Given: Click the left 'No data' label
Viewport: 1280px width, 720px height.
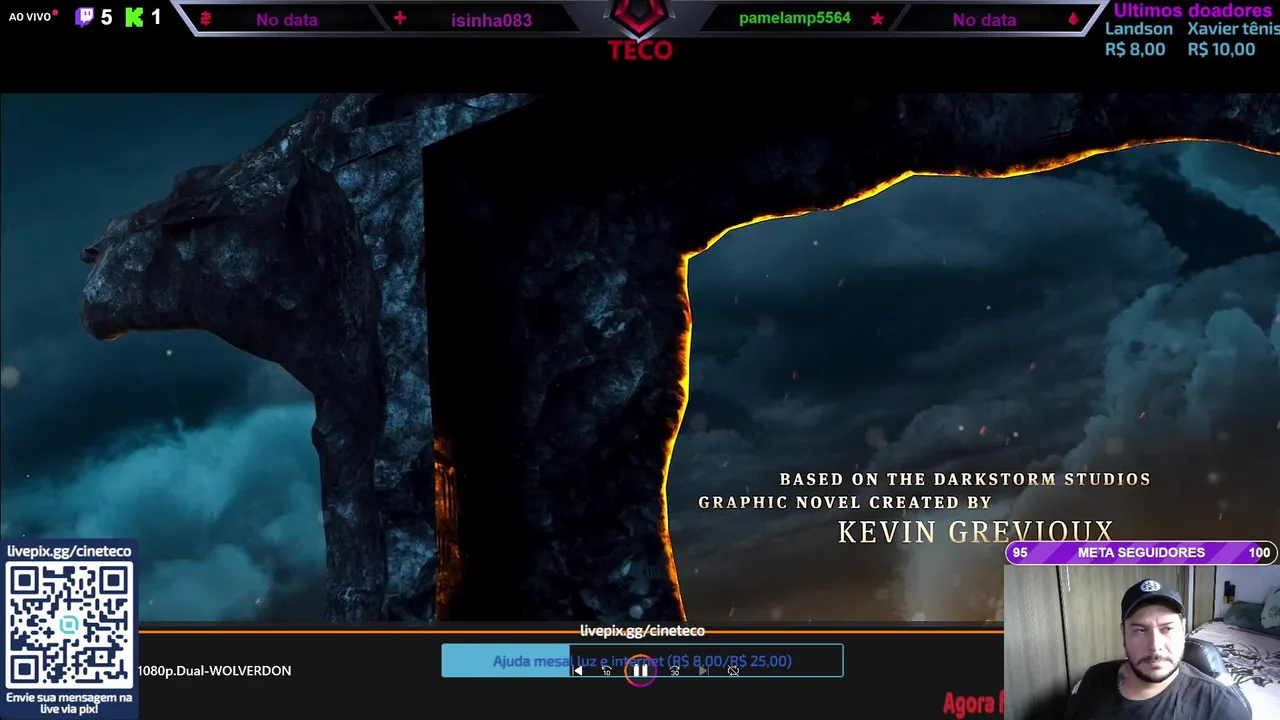Looking at the screenshot, I should pyautogui.click(x=287, y=20).
